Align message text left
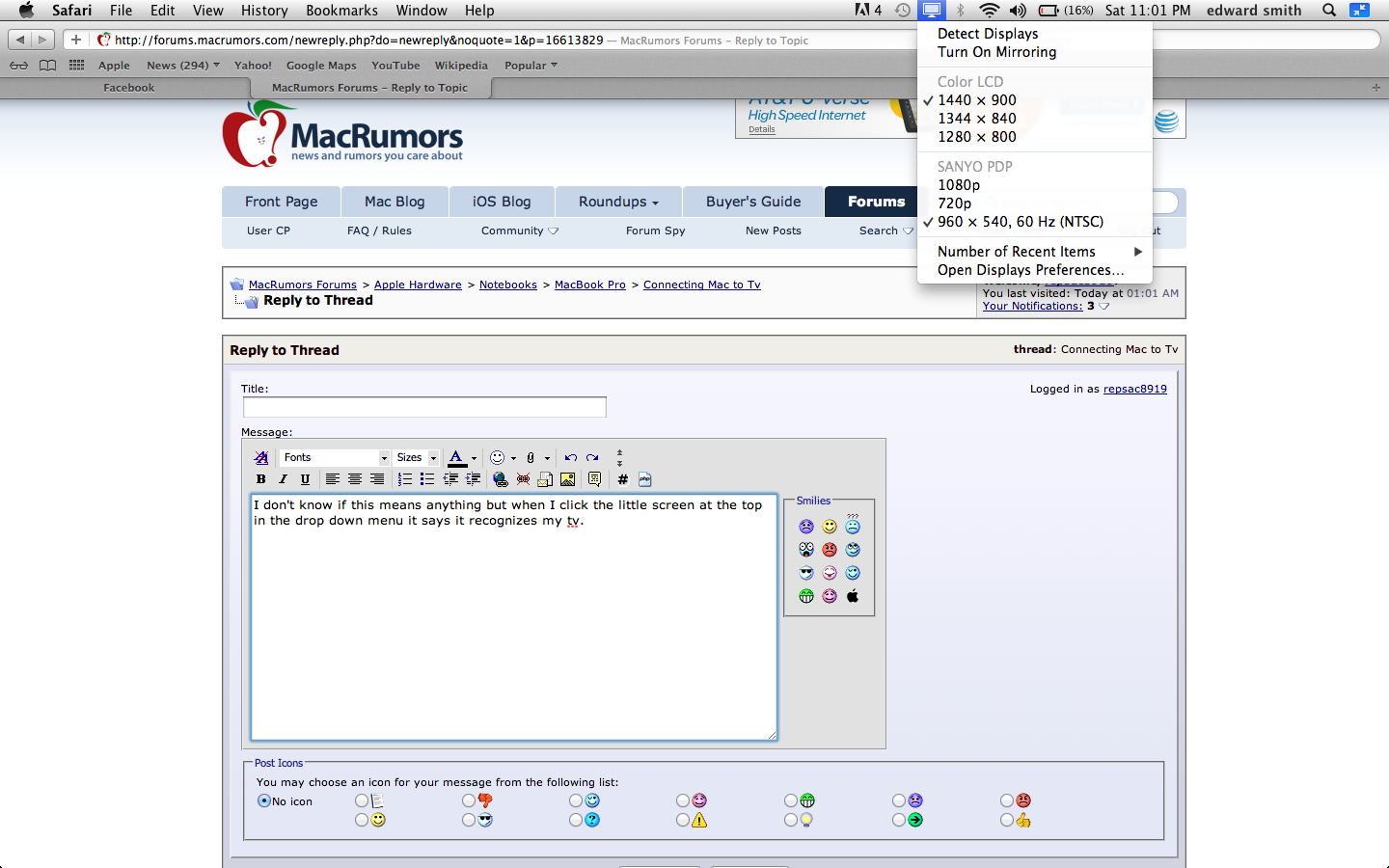Viewport: 1389px width, 868px height. pos(332,479)
